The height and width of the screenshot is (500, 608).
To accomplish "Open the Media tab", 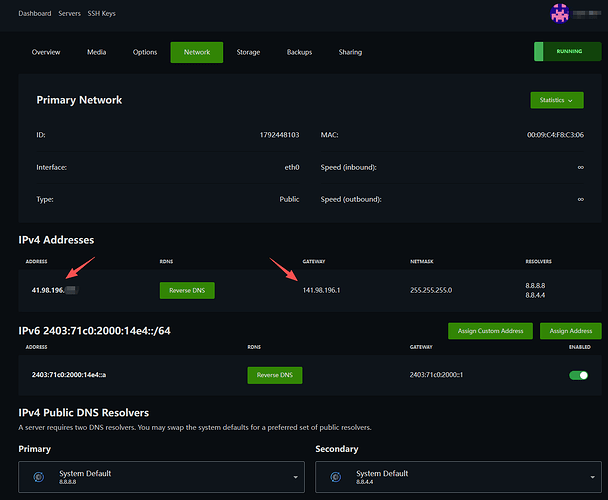I will pos(96,52).
